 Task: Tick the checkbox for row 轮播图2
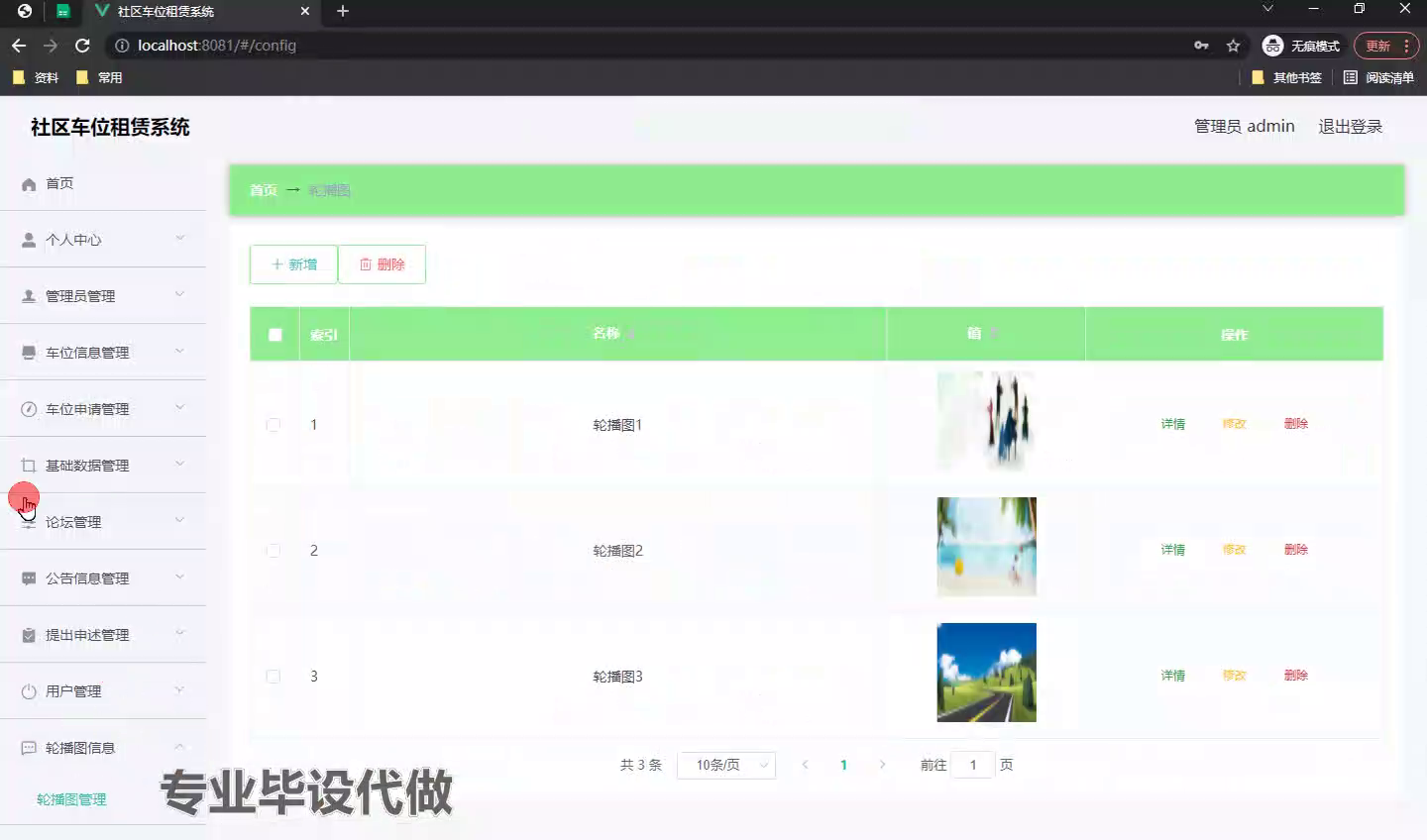coord(274,551)
